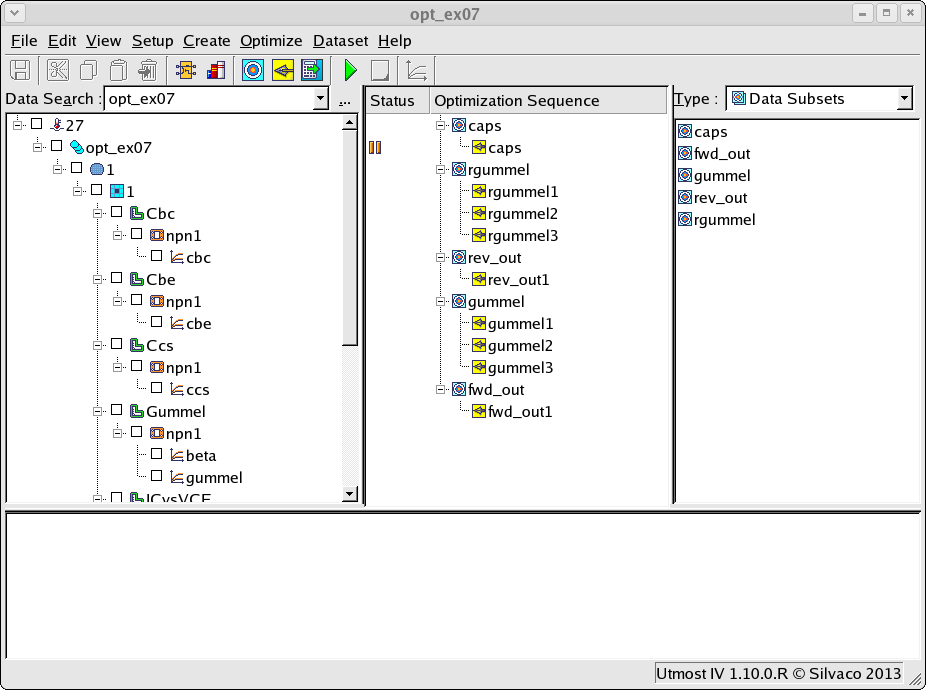Click the curve plot graph toolbar icon

coord(416,70)
